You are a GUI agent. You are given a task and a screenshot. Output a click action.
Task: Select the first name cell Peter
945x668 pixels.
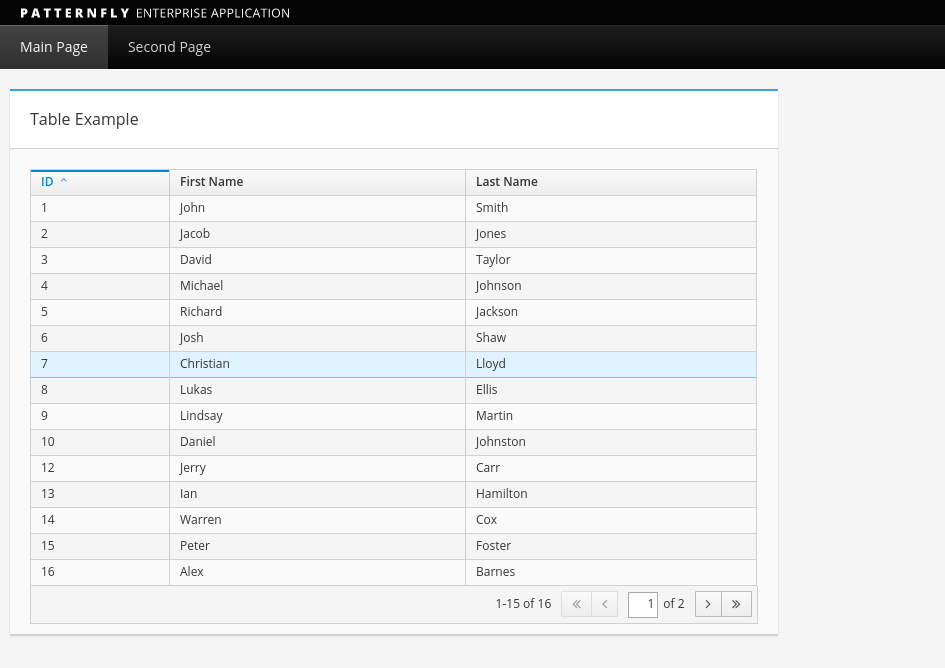click(318, 546)
